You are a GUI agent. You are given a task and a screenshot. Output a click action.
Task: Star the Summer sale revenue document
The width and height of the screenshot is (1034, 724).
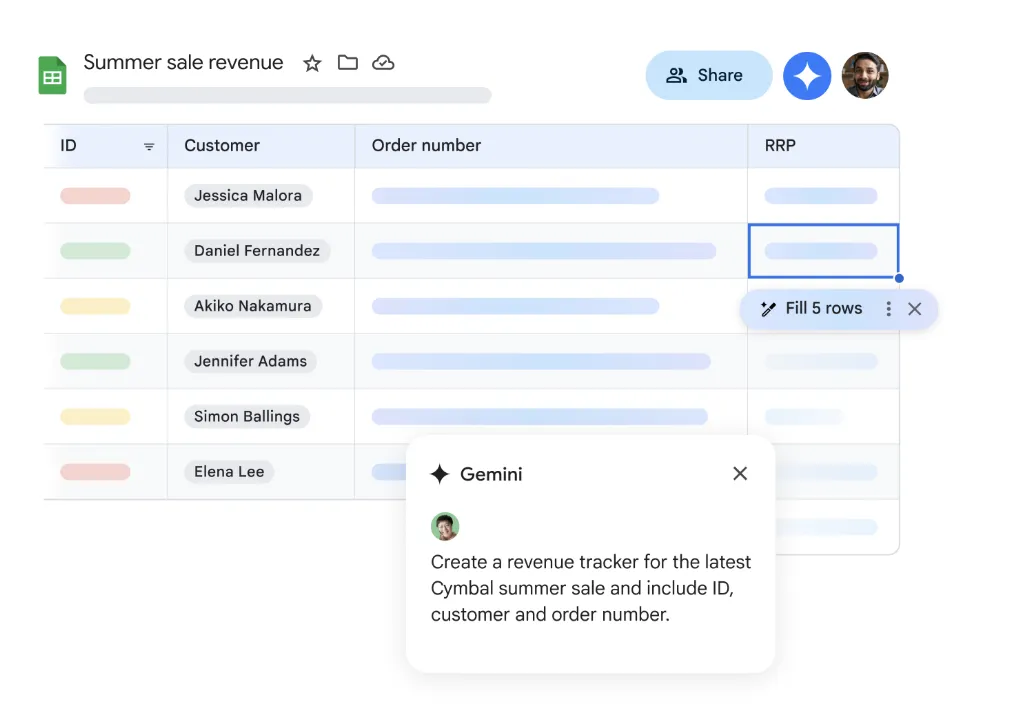(312, 63)
